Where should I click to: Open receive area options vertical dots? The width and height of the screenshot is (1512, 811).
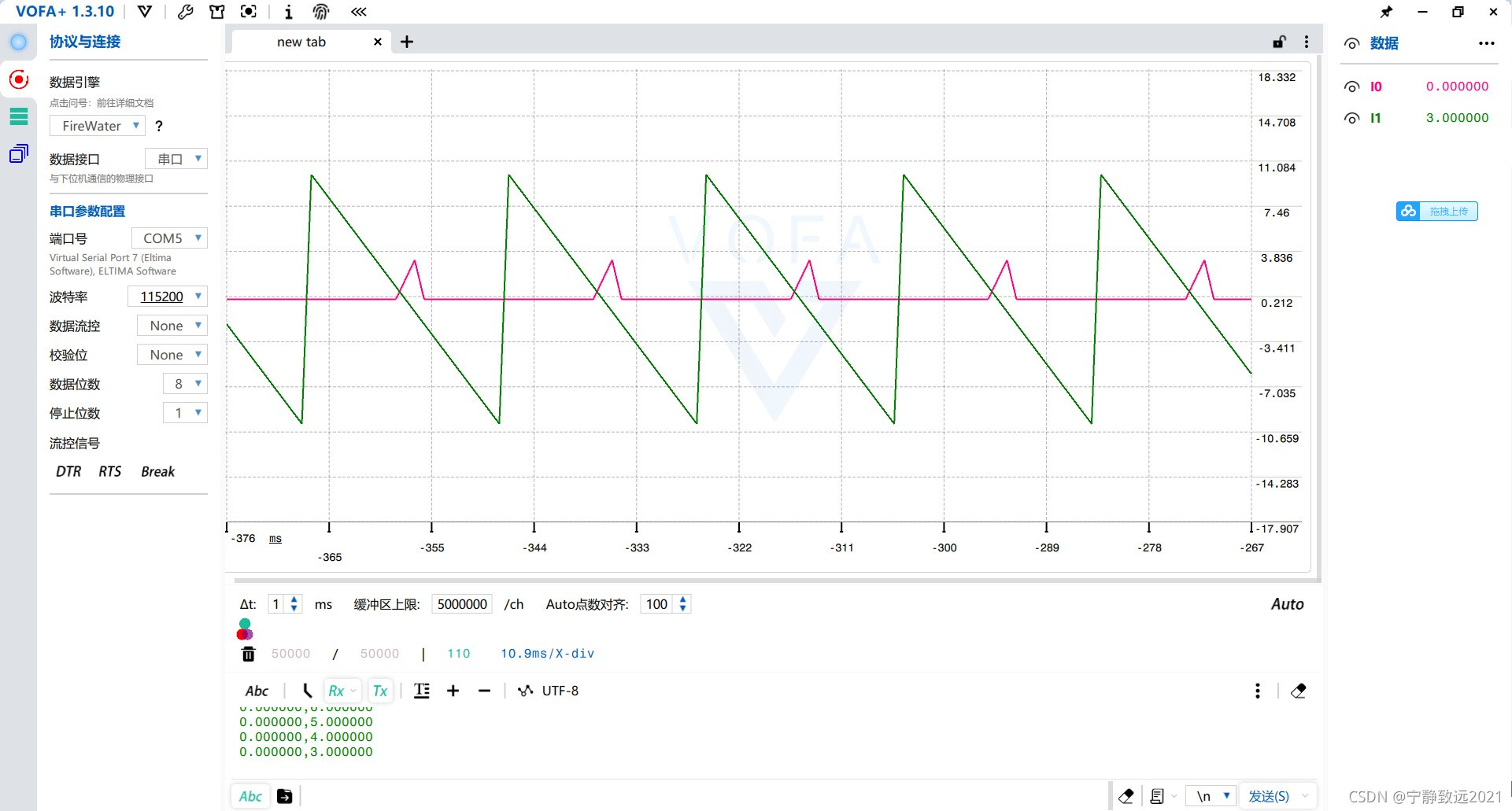tap(1258, 691)
